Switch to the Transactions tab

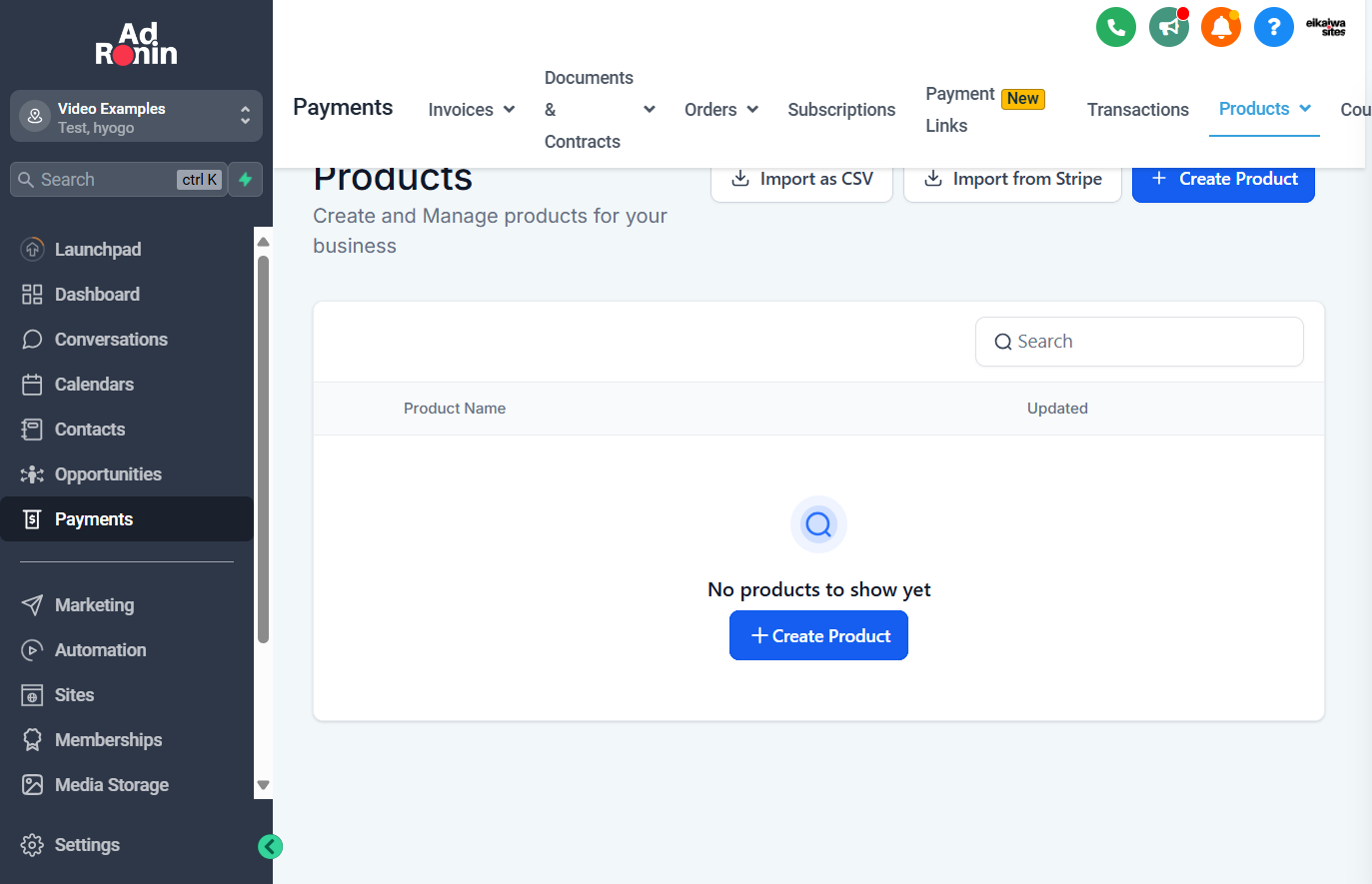[x=1137, y=110]
